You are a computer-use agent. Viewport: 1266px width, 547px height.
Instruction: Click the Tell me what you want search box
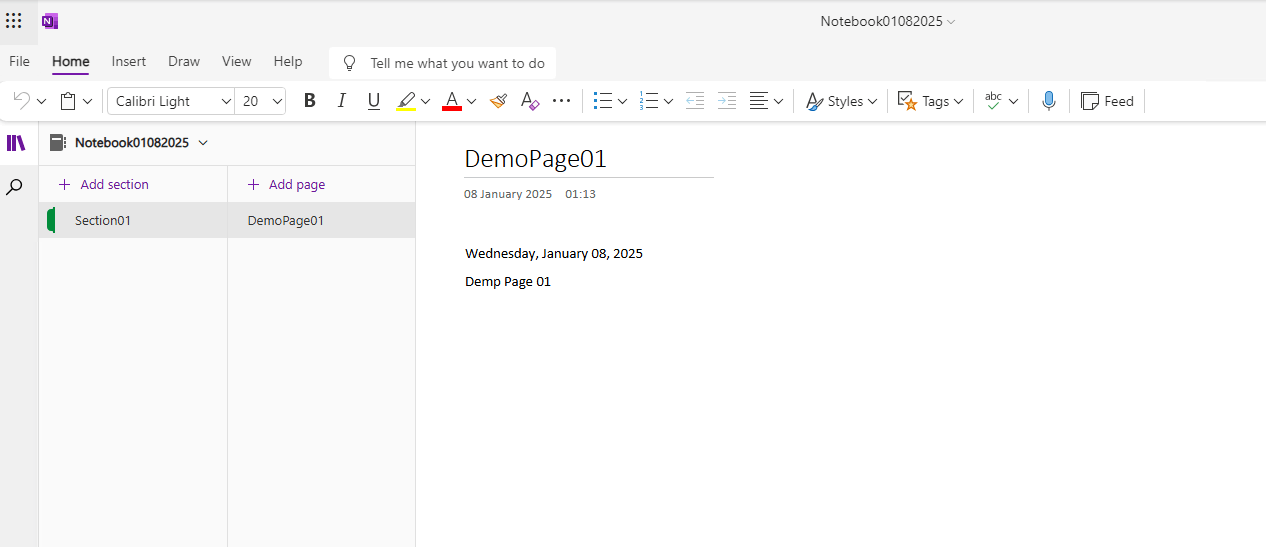coord(443,63)
